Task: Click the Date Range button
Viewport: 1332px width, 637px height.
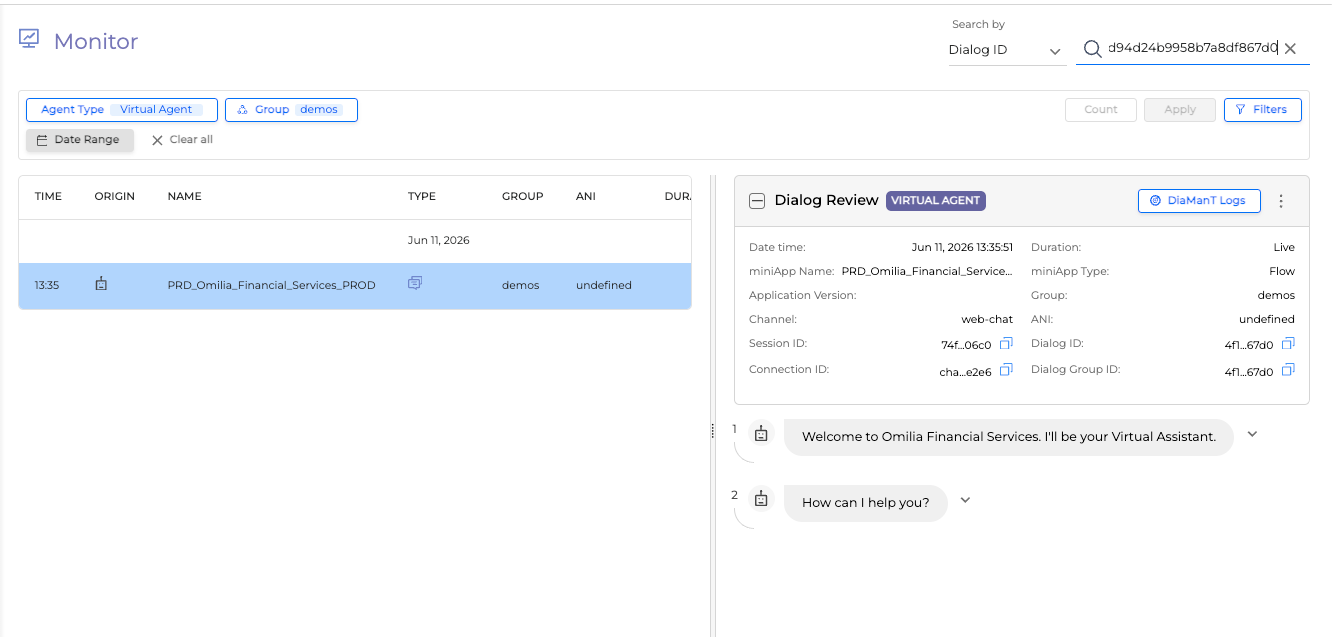Action: pos(79,140)
